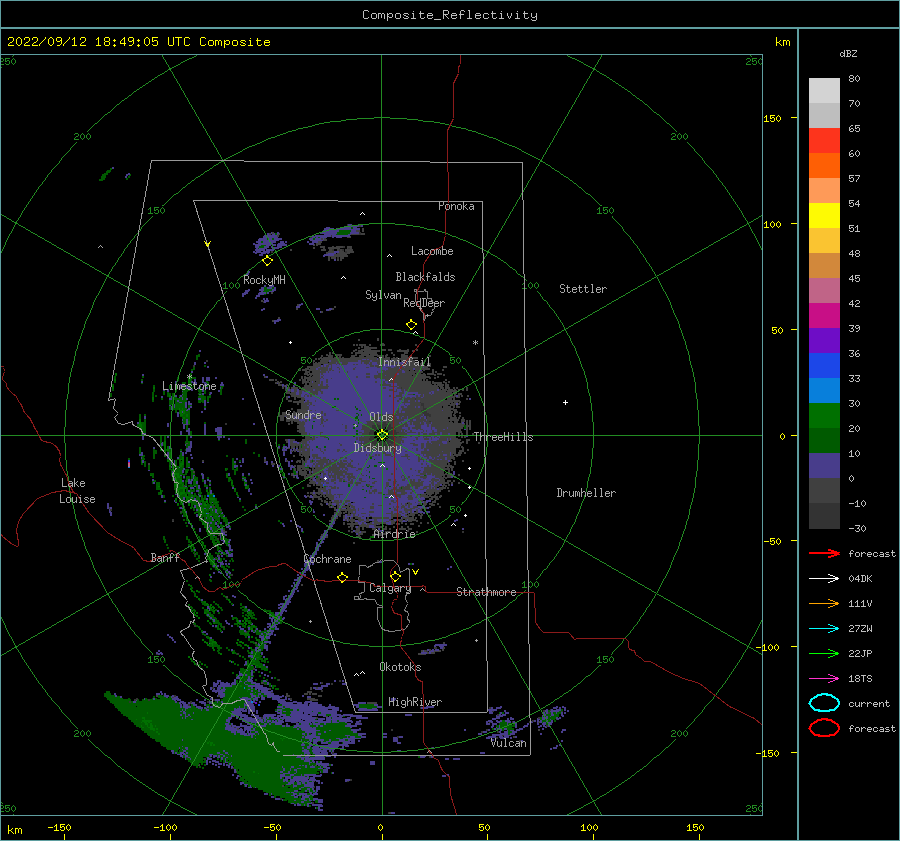Choose the green 22JP arrow icon

[x=824, y=653]
